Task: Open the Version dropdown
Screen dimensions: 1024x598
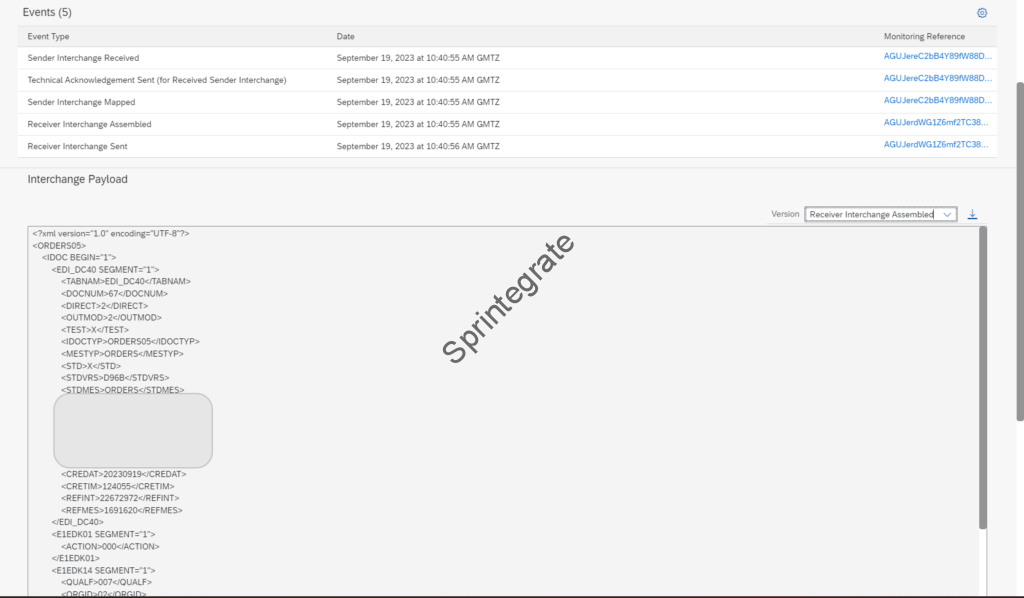Action: click(x=880, y=214)
